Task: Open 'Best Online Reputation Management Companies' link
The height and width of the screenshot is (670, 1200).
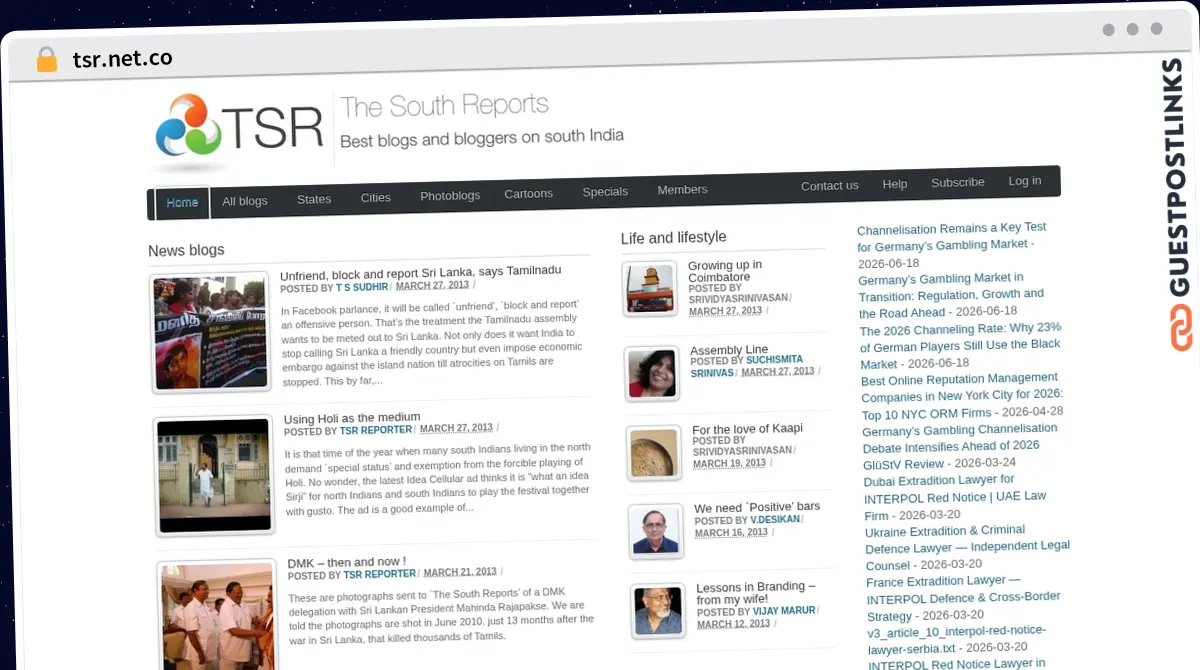Action: [962, 395]
